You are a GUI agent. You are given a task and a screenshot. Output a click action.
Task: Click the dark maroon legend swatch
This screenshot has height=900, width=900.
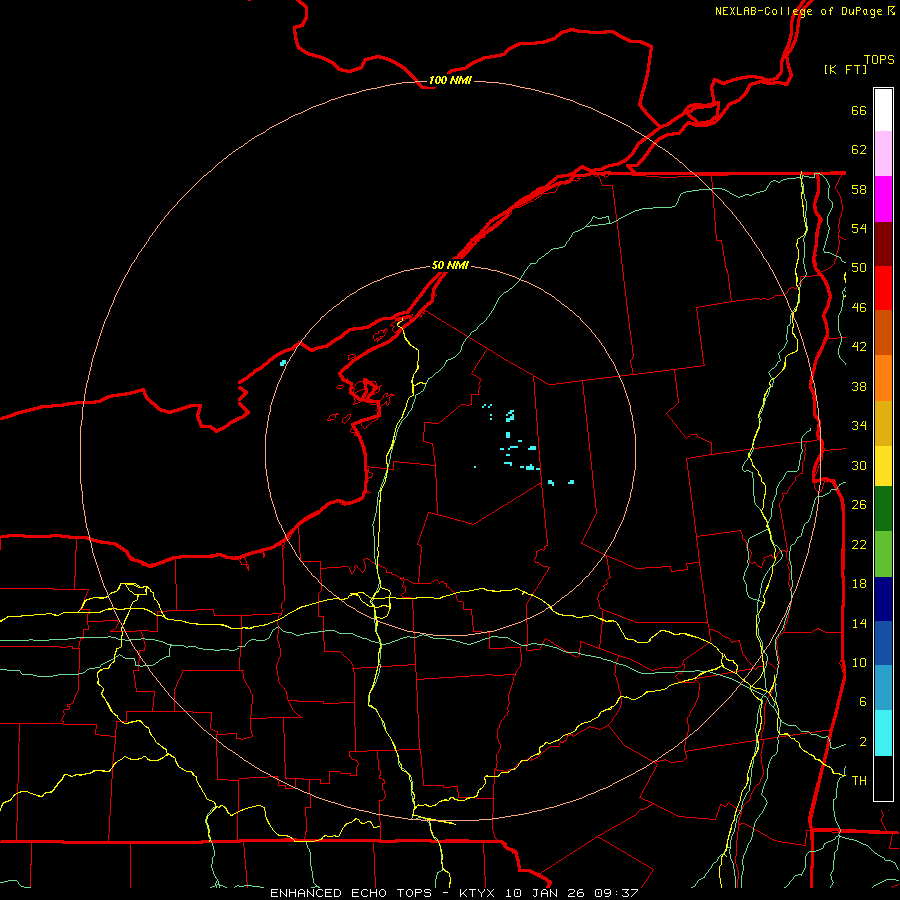point(883,243)
